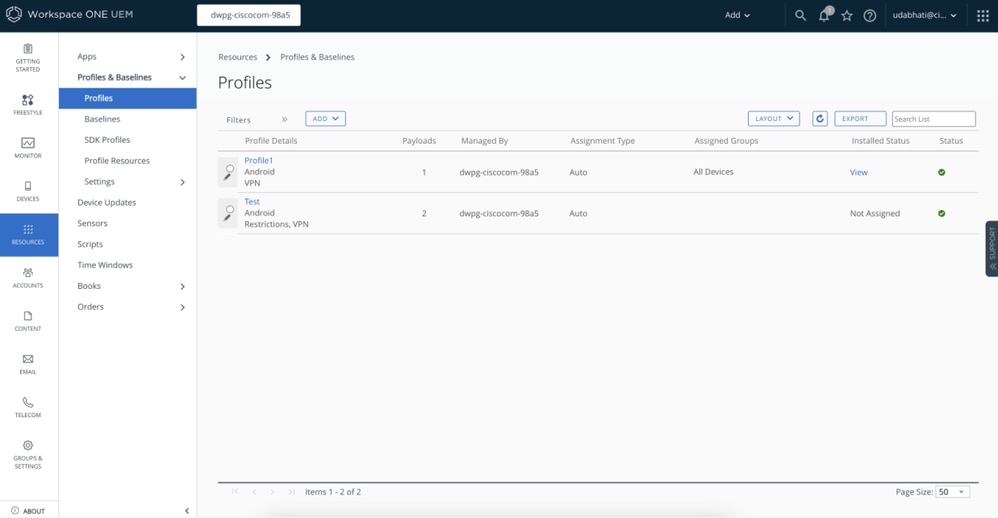Expand the Filters panel arrows

284,119
